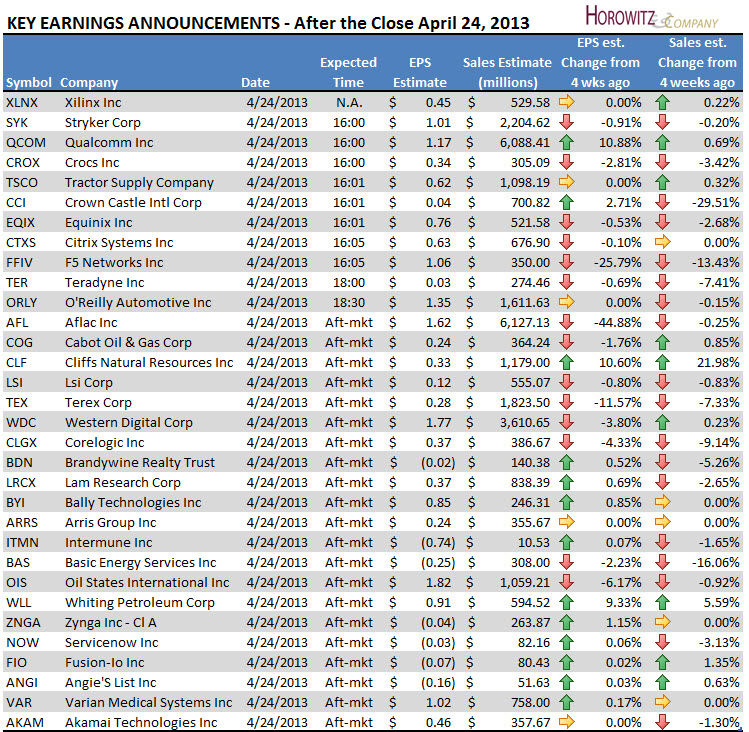
Task: Select Corelogic Inc company name
Action: (104, 443)
